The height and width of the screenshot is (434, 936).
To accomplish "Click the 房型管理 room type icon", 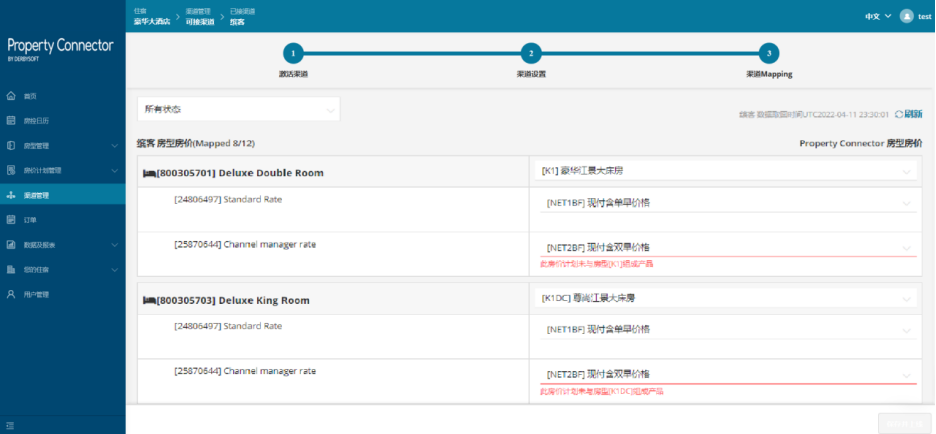I will click(x=11, y=146).
